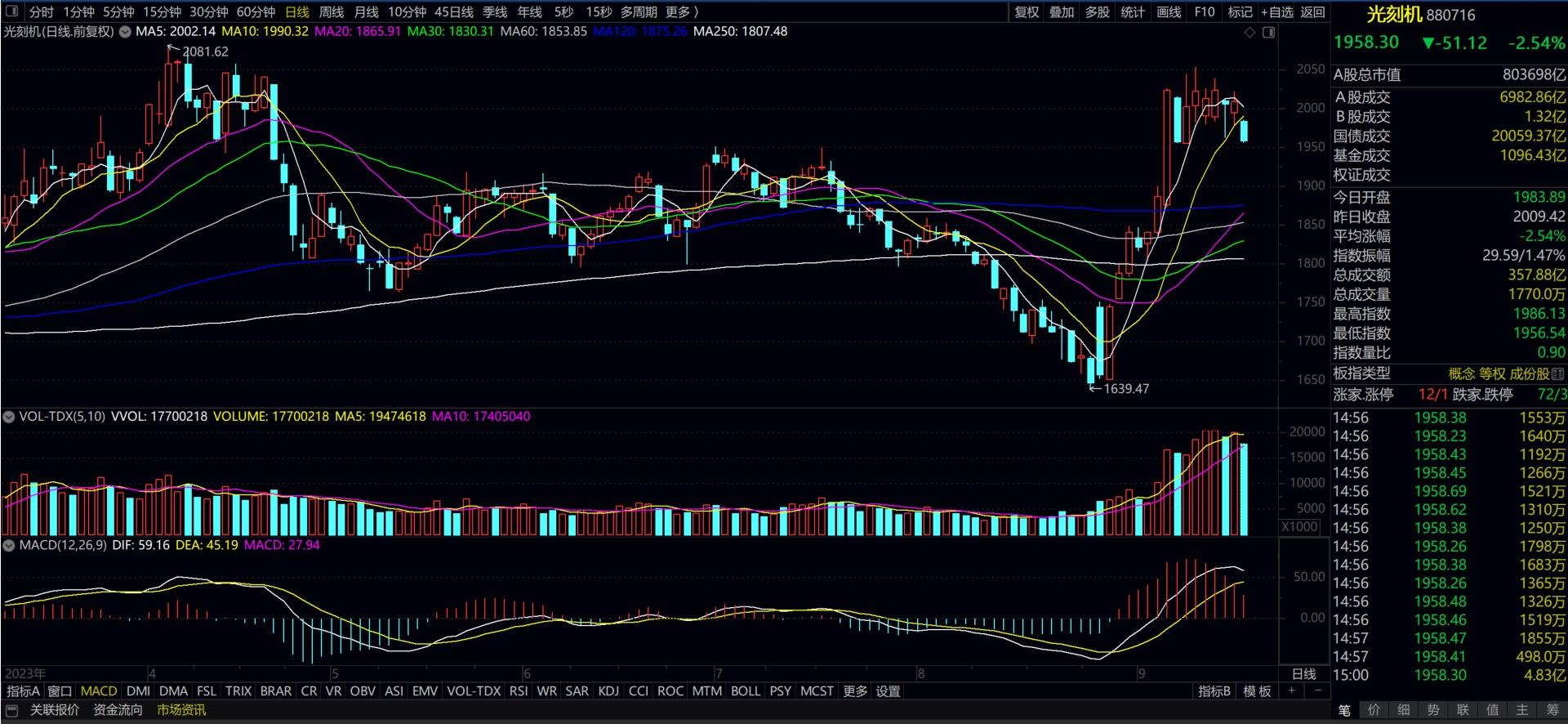Select the KDJ indicator

click(608, 691)
